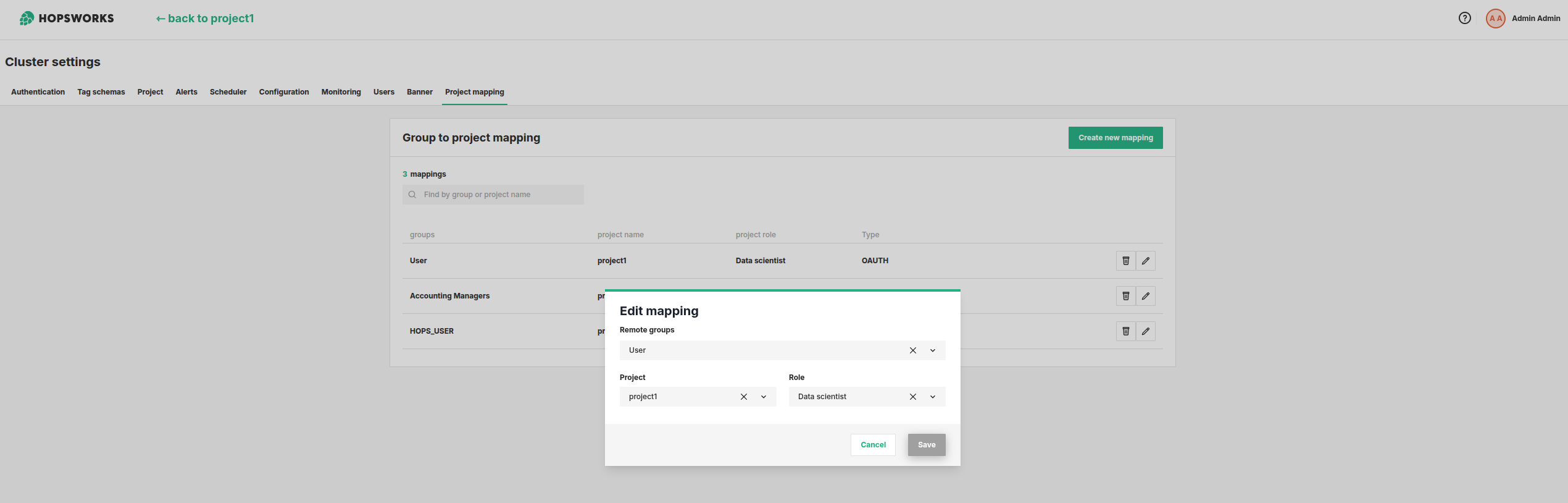The width and height of the screenshot is (1568, 503).
Task: Expand the Role dropdown chevron
Action: [x=933, y=397]
